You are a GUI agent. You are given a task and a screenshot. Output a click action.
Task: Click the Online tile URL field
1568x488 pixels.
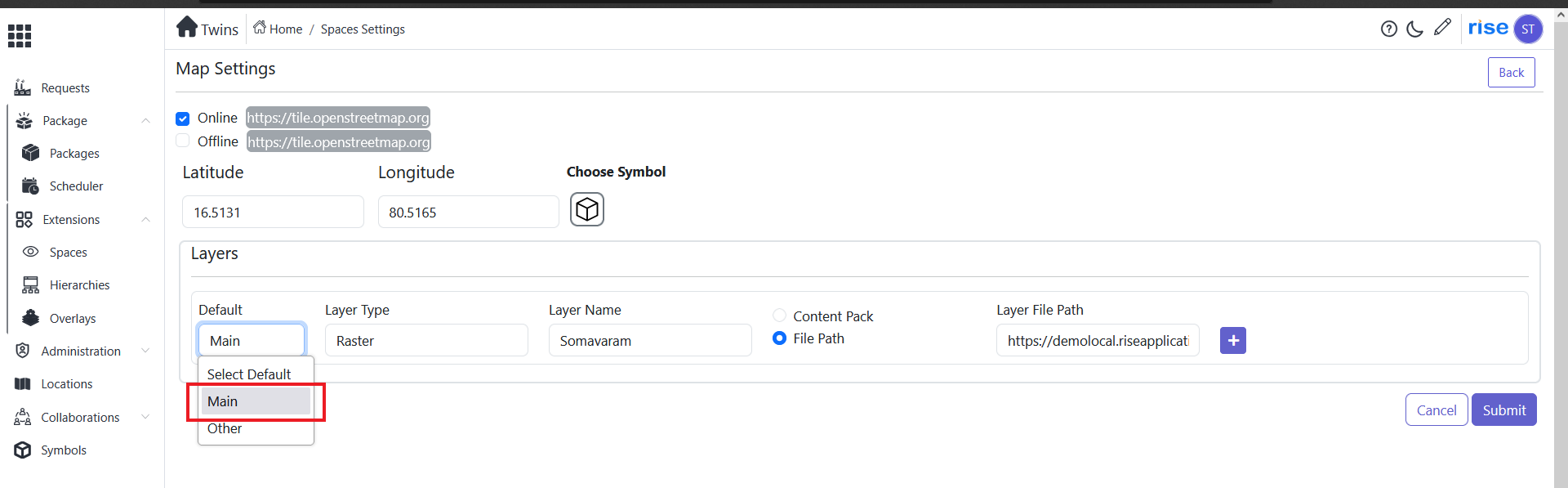click(x=338, y=118)
